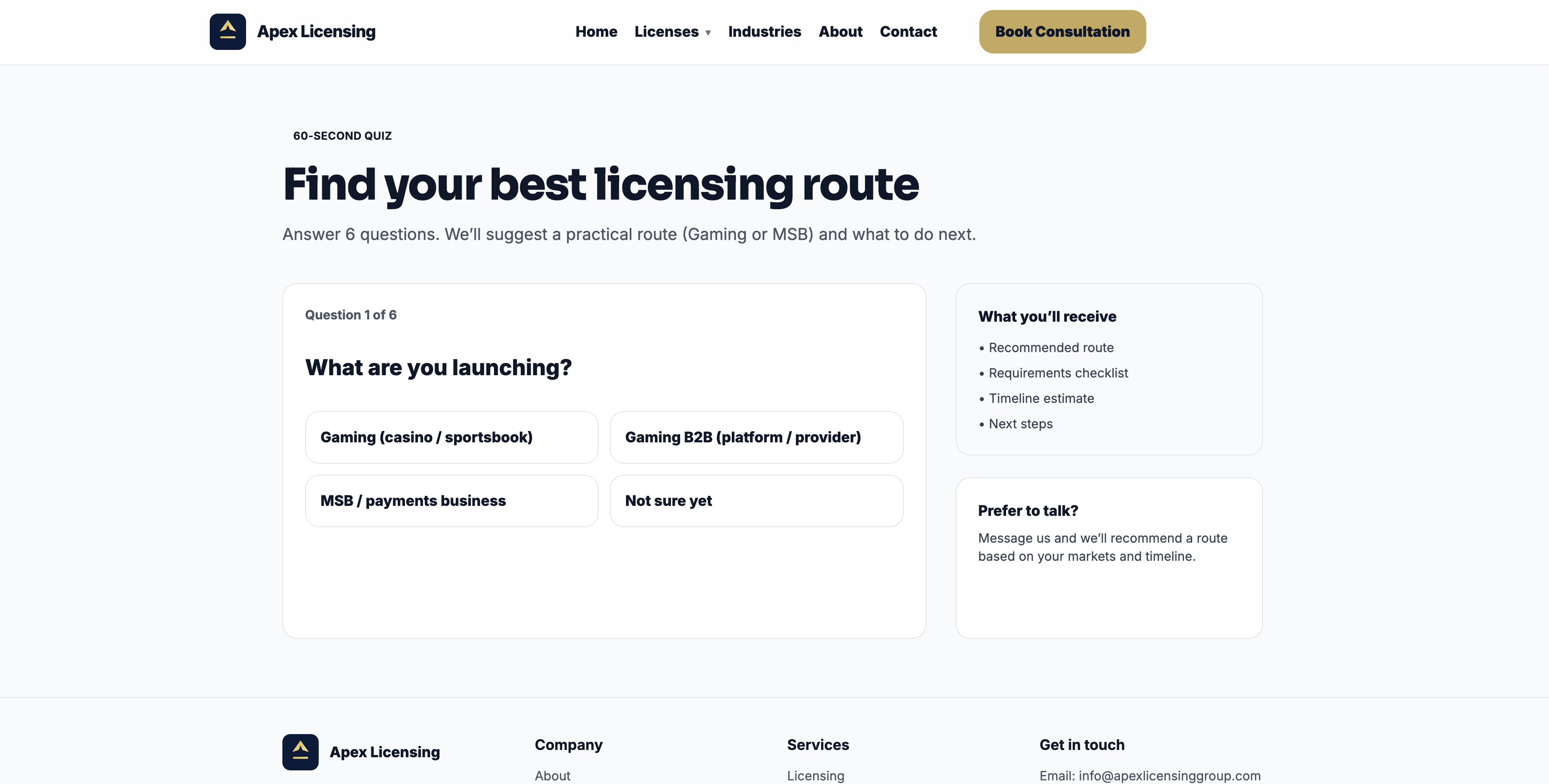Click the Apex Licensing logo in the header
Image resolution: width=1549 pixels, height=784 pixels.
coord(292,31)
